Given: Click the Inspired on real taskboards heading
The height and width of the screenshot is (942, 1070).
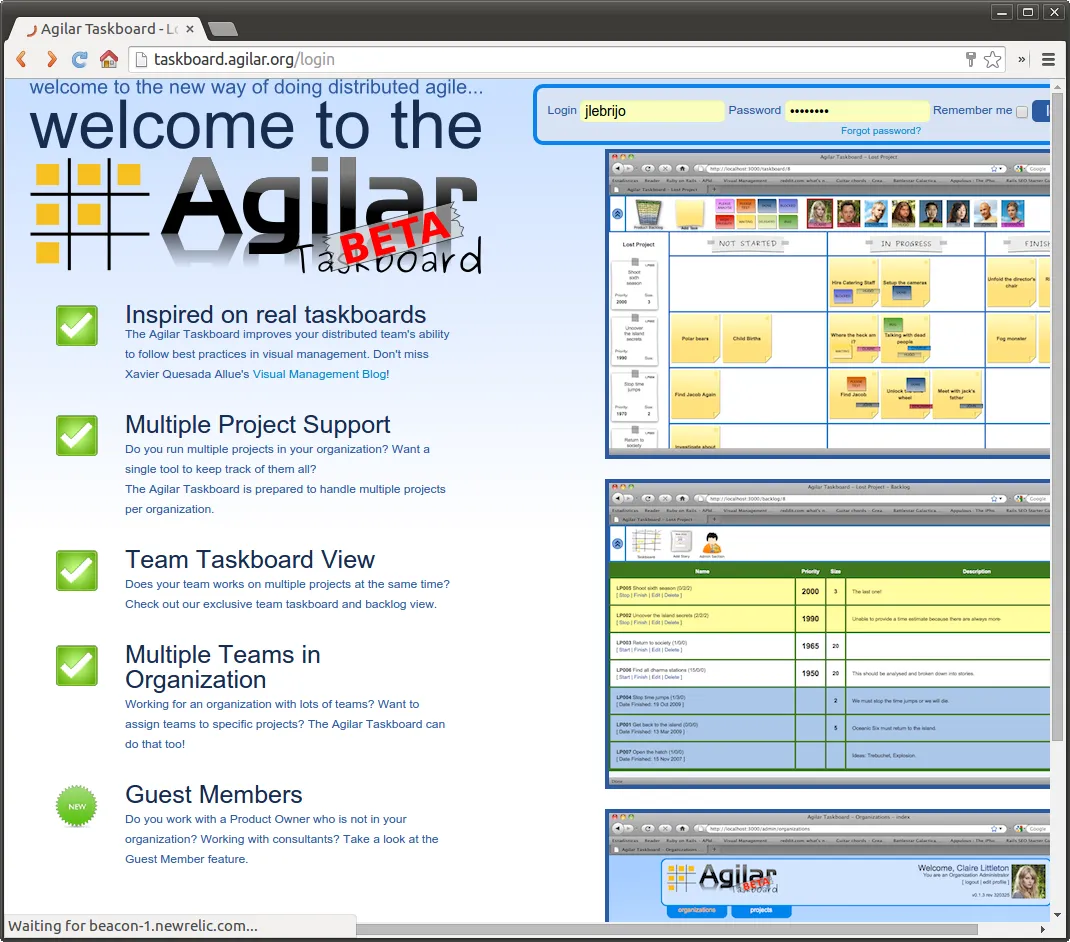Looking at the screenshot, I should point(275,315).
